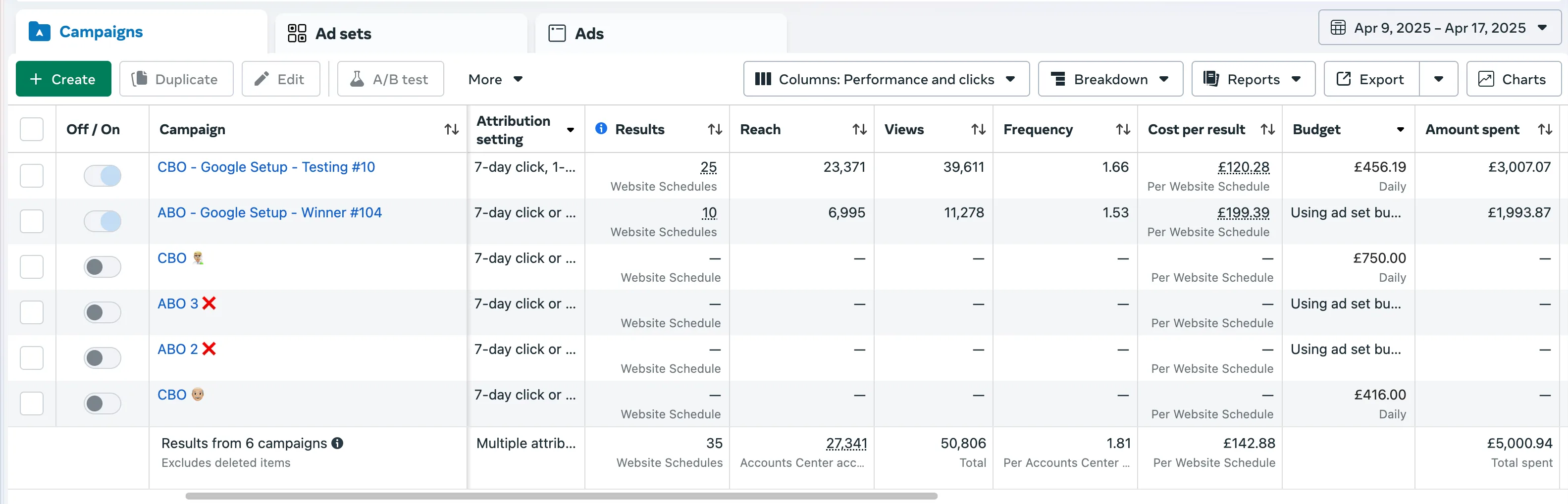Expand Attribution setting column dropdown arrow
Screen dimensions: 1568x504
click(570, 130)
